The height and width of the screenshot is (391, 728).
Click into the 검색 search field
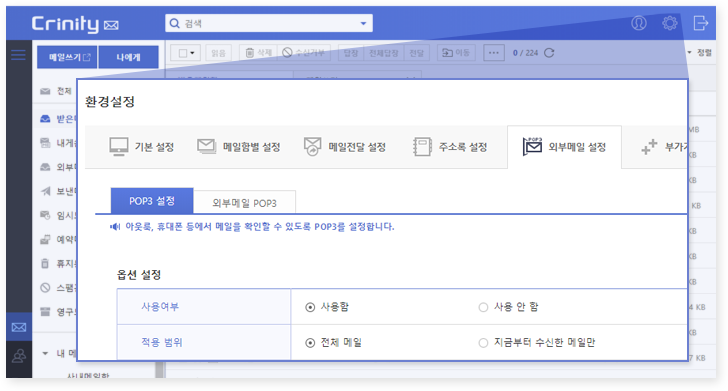click(269, 23)
